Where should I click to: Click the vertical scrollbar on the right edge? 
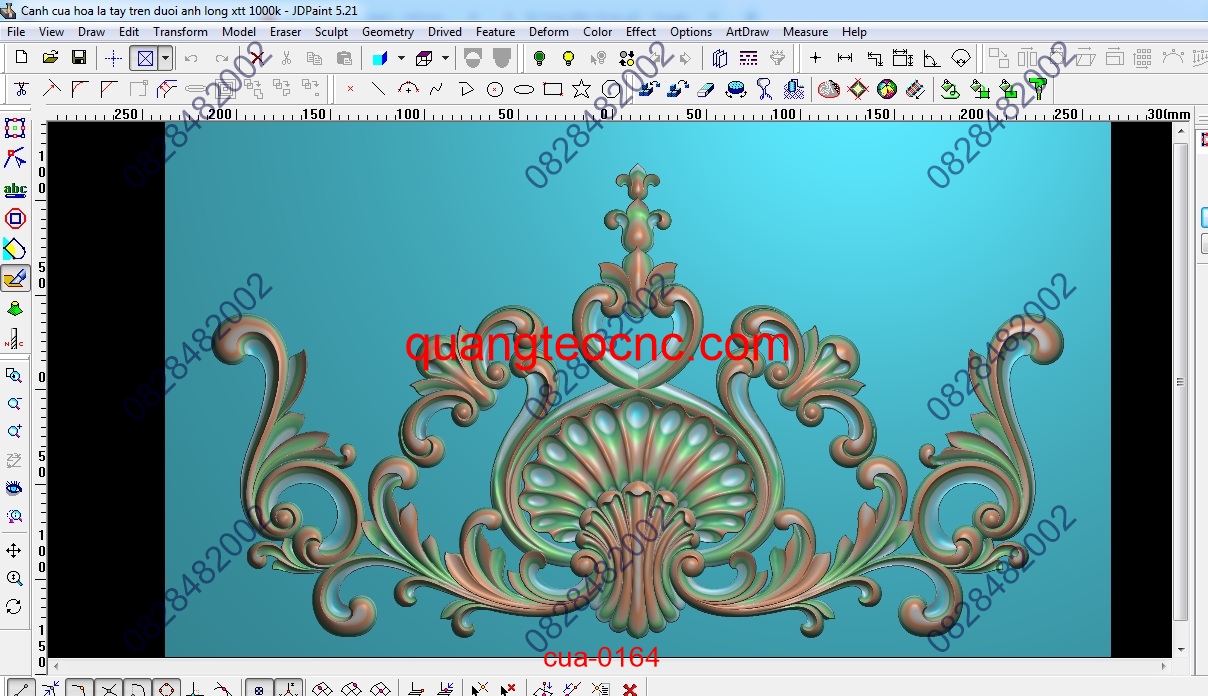1180,382
